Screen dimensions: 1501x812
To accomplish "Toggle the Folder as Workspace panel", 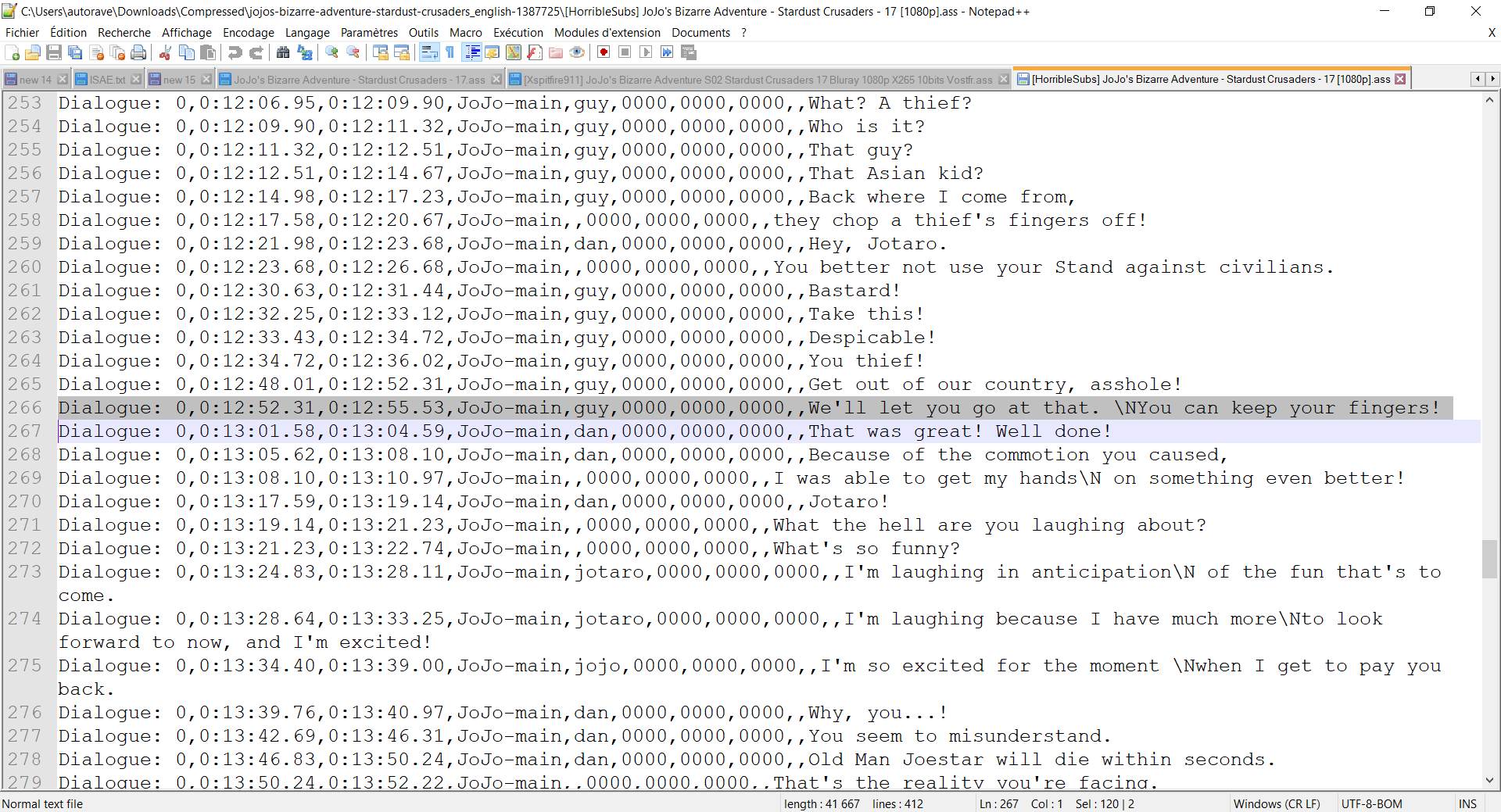I will [x=556, y=52].
